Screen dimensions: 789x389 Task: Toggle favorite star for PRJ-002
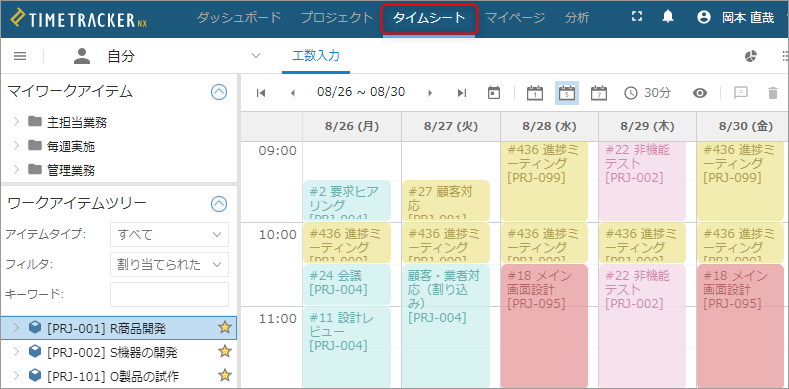click(224, 351)
